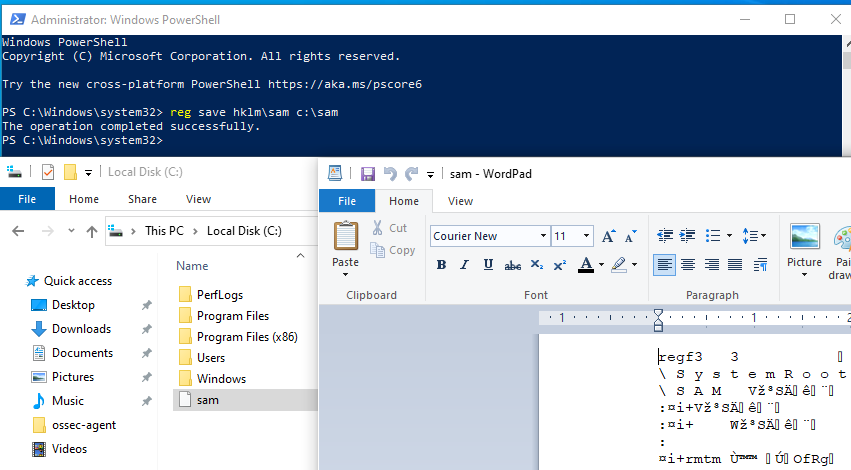Apply the text color A button
This screenshot has width=851, height=470.
pyautogui.click(x=586, y=265)
